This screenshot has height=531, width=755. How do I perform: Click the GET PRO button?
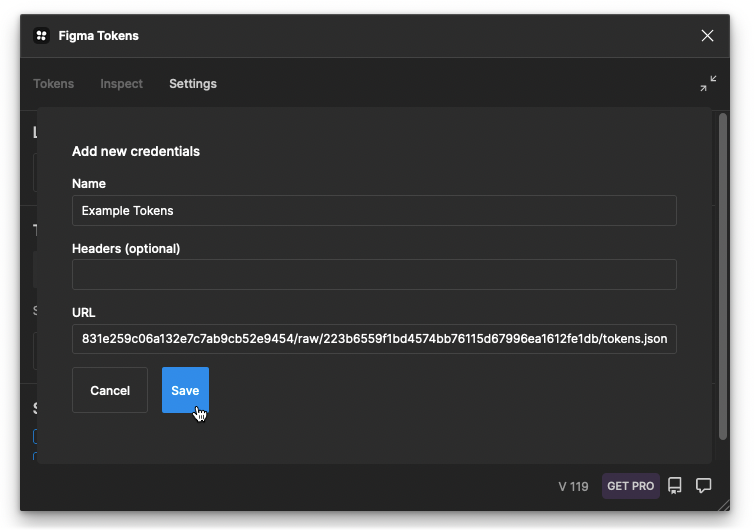630,486
